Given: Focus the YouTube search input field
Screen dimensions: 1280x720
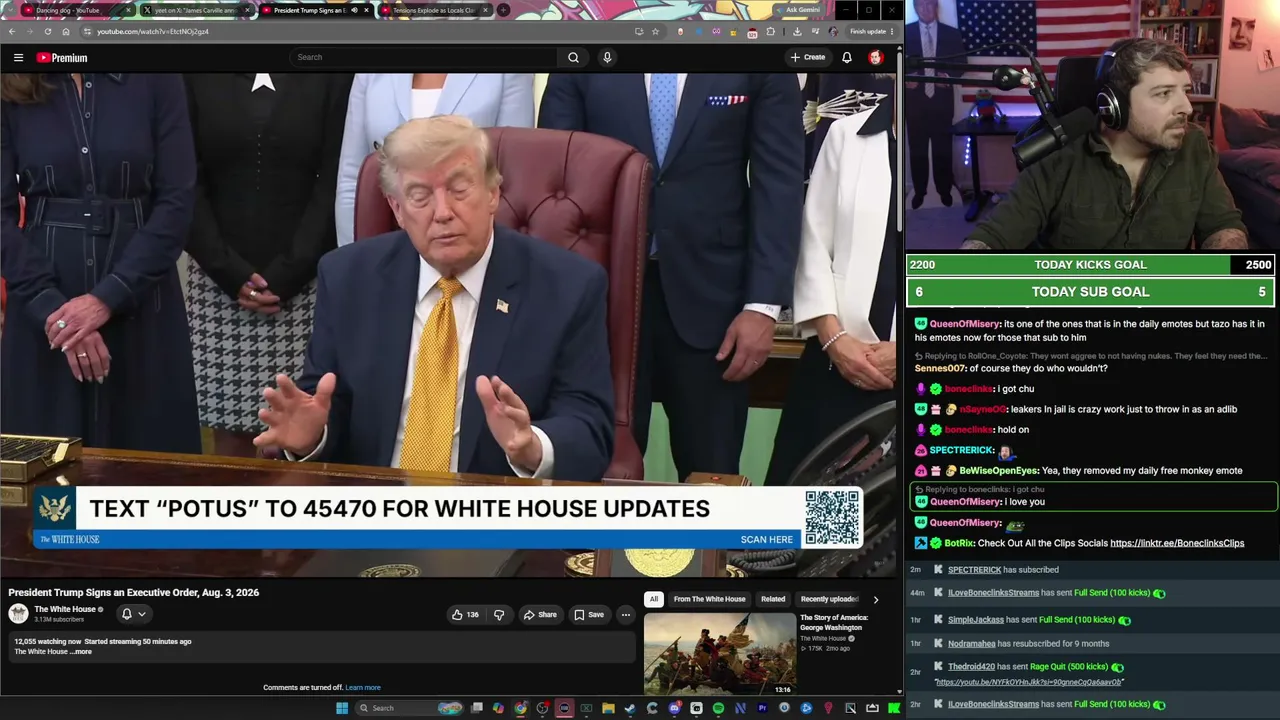Looking at the screenshot, I should click(x=424, y=57).
